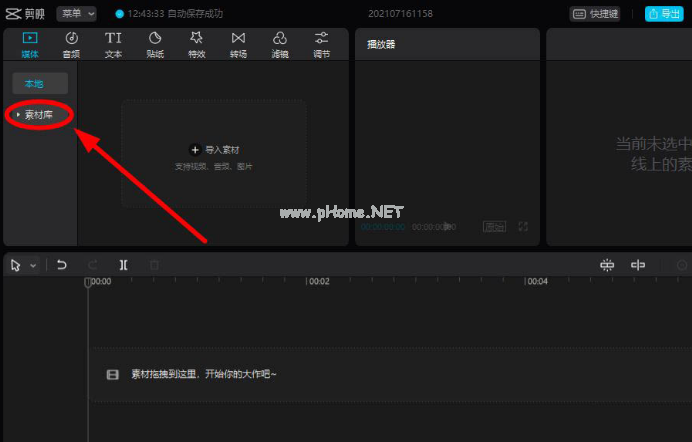Open the 文本 (Text) panel icon
This screenshot has width=692, height=442.
coord(113,44)
